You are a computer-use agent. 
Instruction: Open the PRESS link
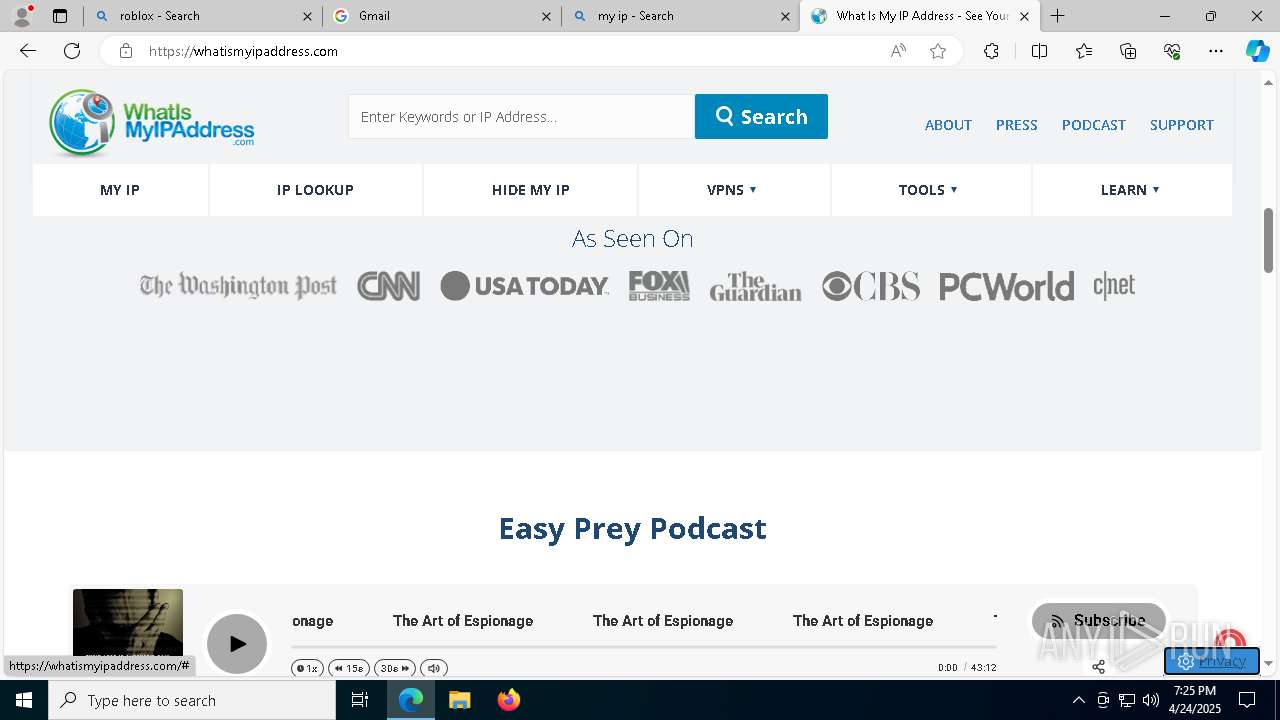[1016, 125]
